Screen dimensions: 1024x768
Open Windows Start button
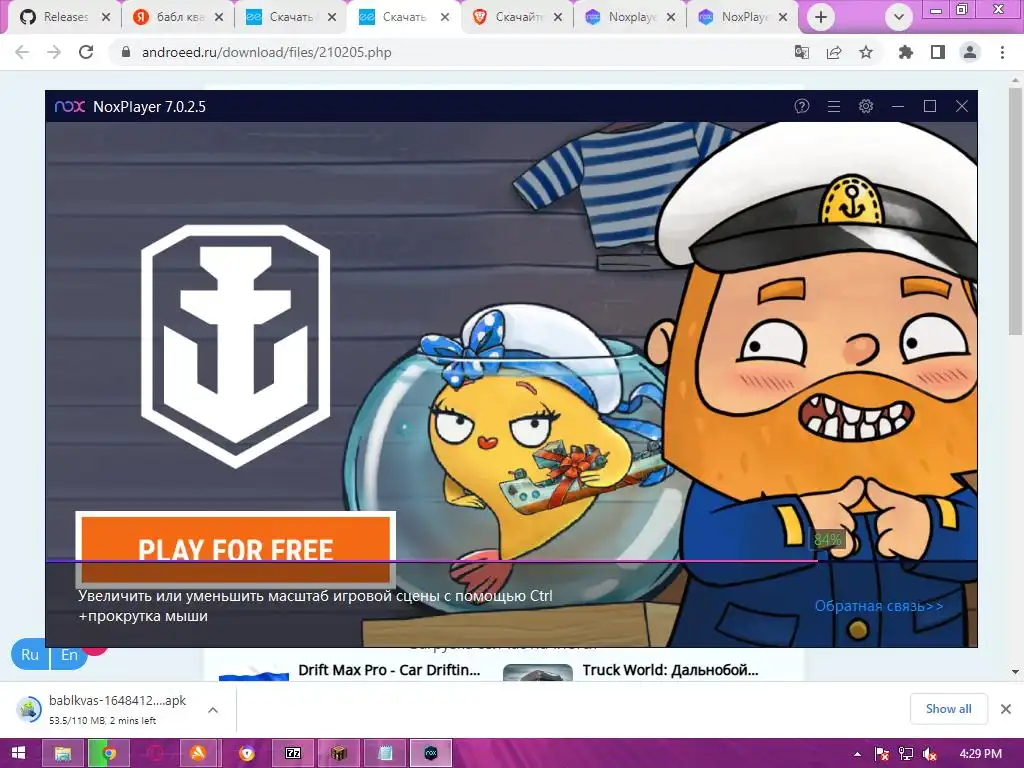pos(18,753)
